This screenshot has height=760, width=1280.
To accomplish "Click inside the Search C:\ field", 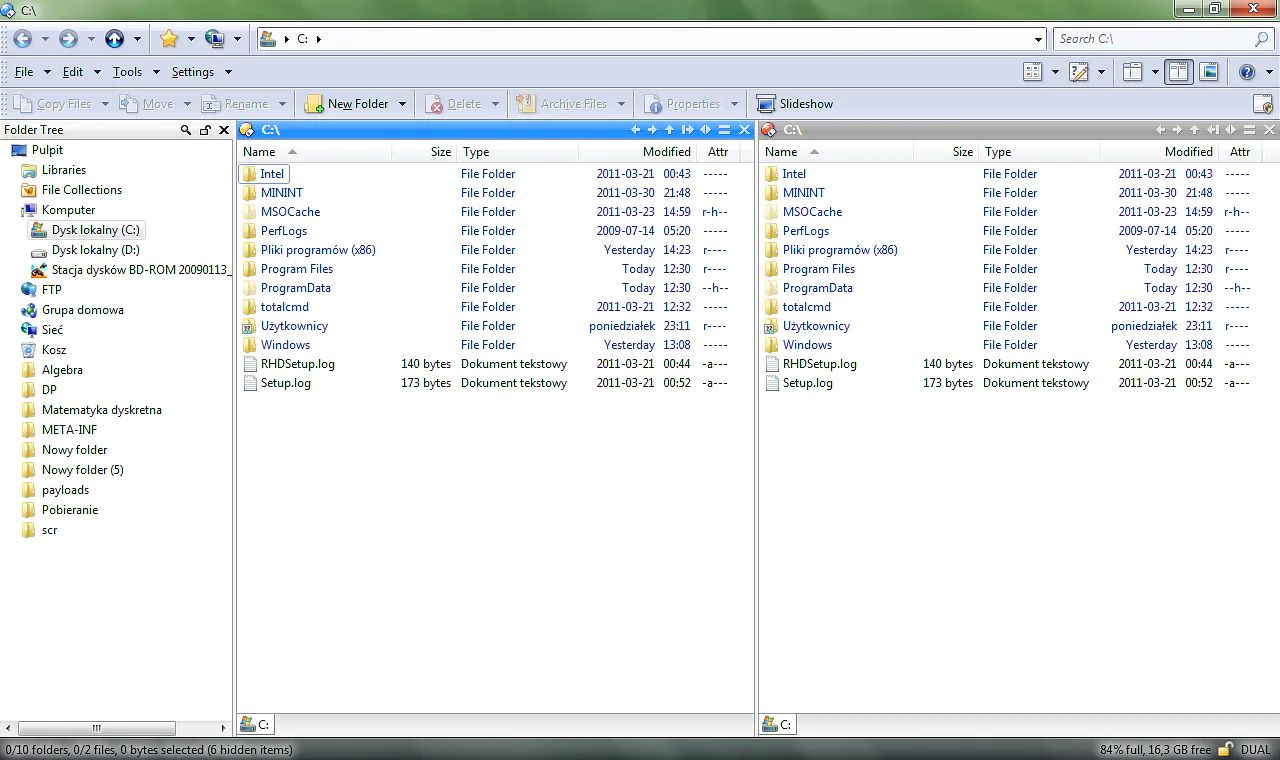I will tap(1150, 38).
